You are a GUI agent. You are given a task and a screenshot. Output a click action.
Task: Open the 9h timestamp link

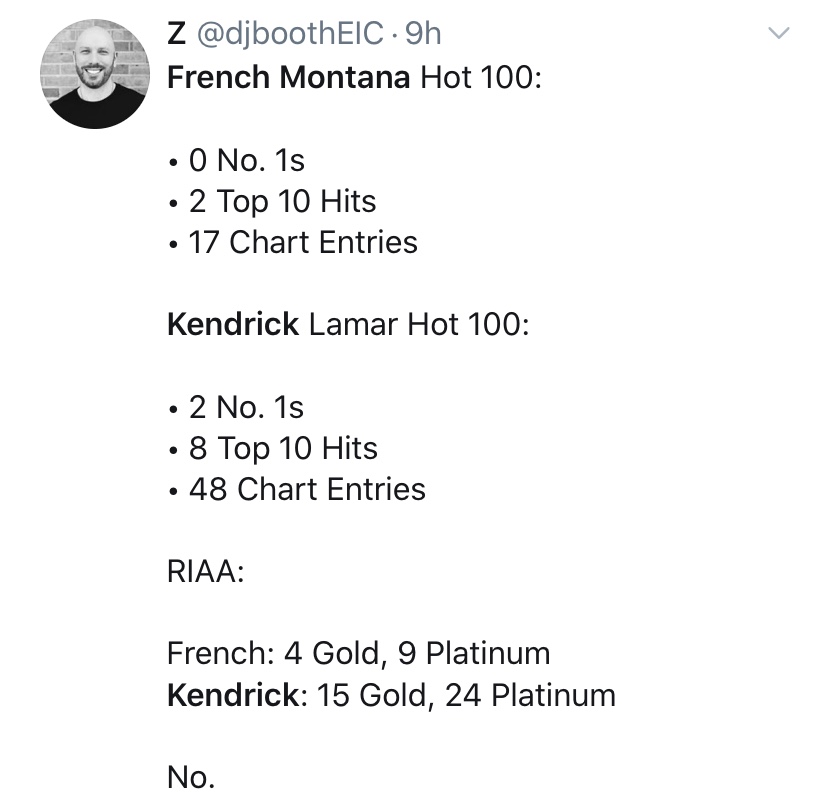tap(422, 33)
